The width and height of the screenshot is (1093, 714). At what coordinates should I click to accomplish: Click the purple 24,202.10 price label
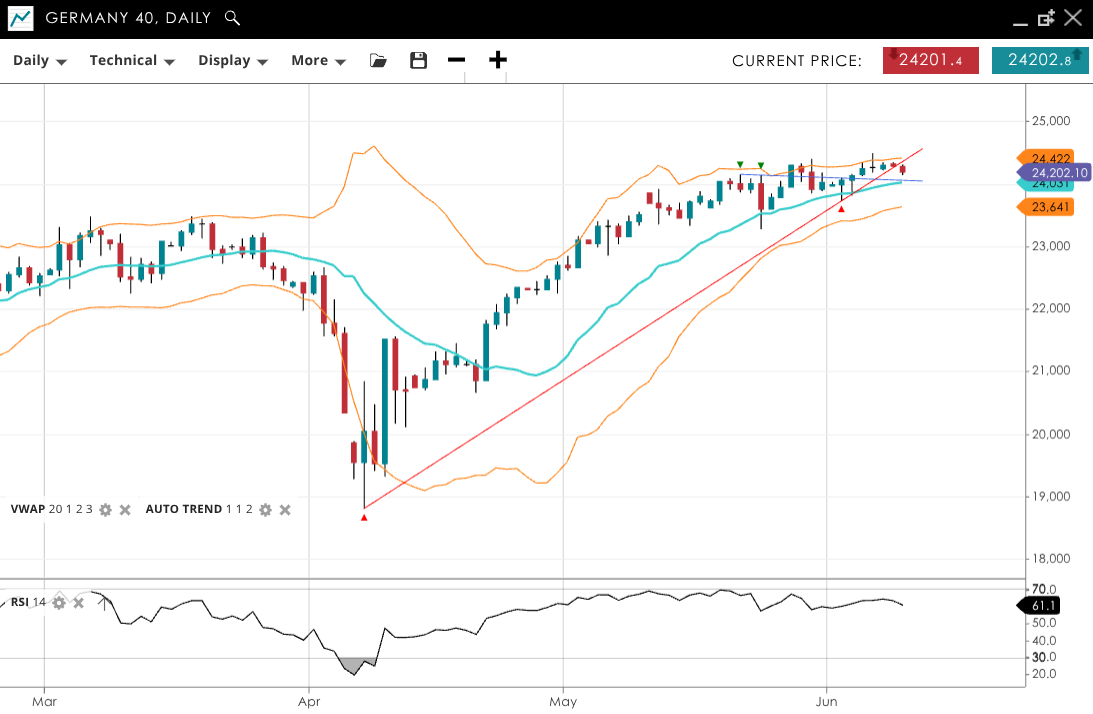(1058, 172)
